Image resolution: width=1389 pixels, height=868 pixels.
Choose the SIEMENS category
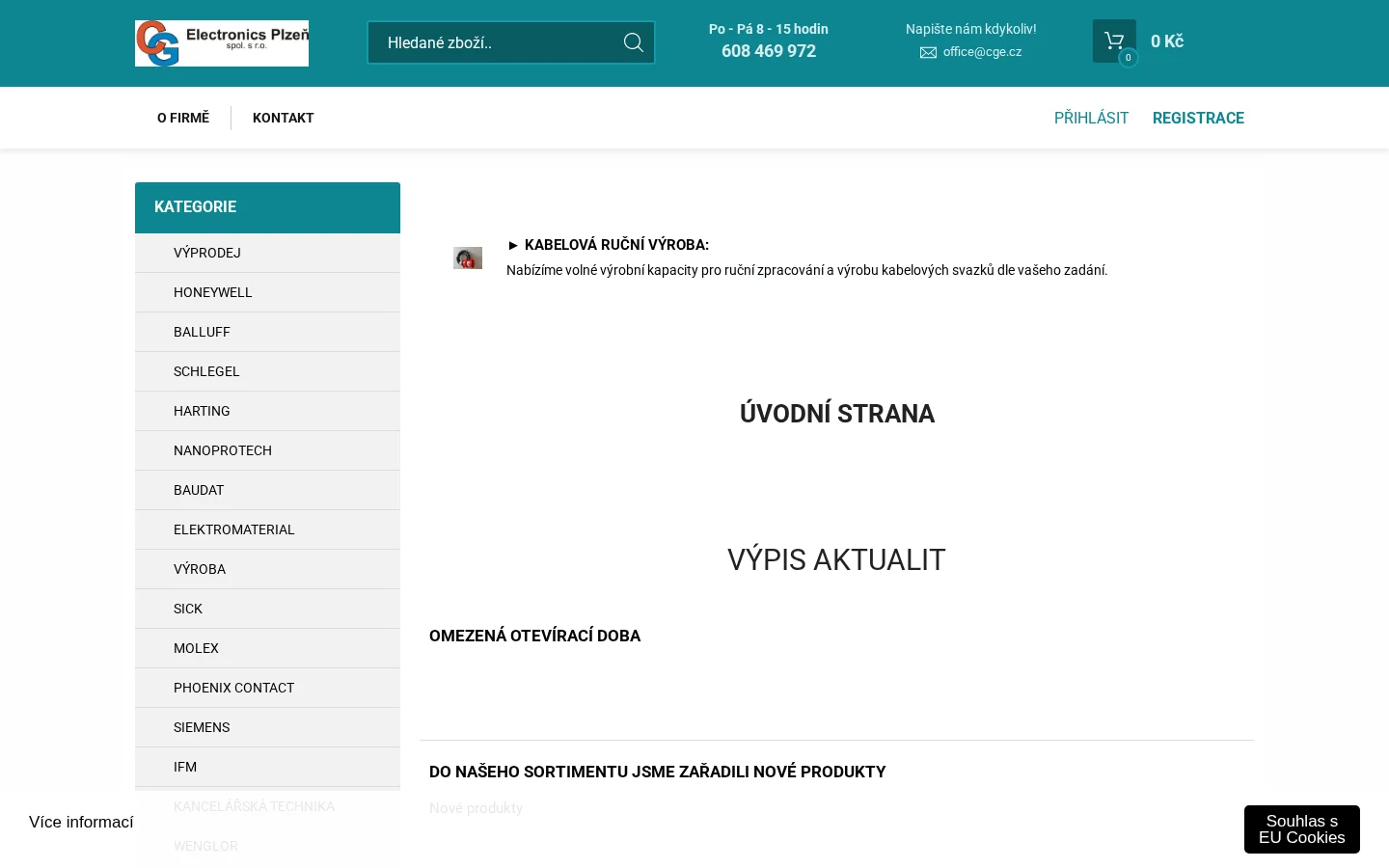click(x=267, y=727)
